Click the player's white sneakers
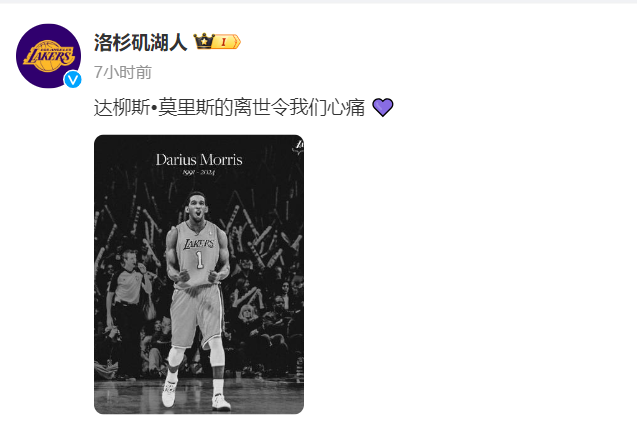 [195, 395]
